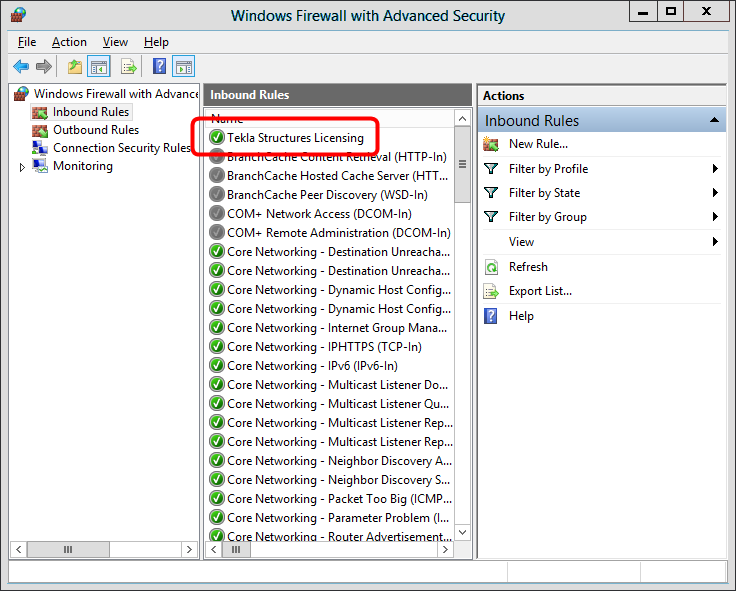Select the Tekla Structures Licensing rule
The height and width of the screenshot is (591, 736).
point(295,137)
